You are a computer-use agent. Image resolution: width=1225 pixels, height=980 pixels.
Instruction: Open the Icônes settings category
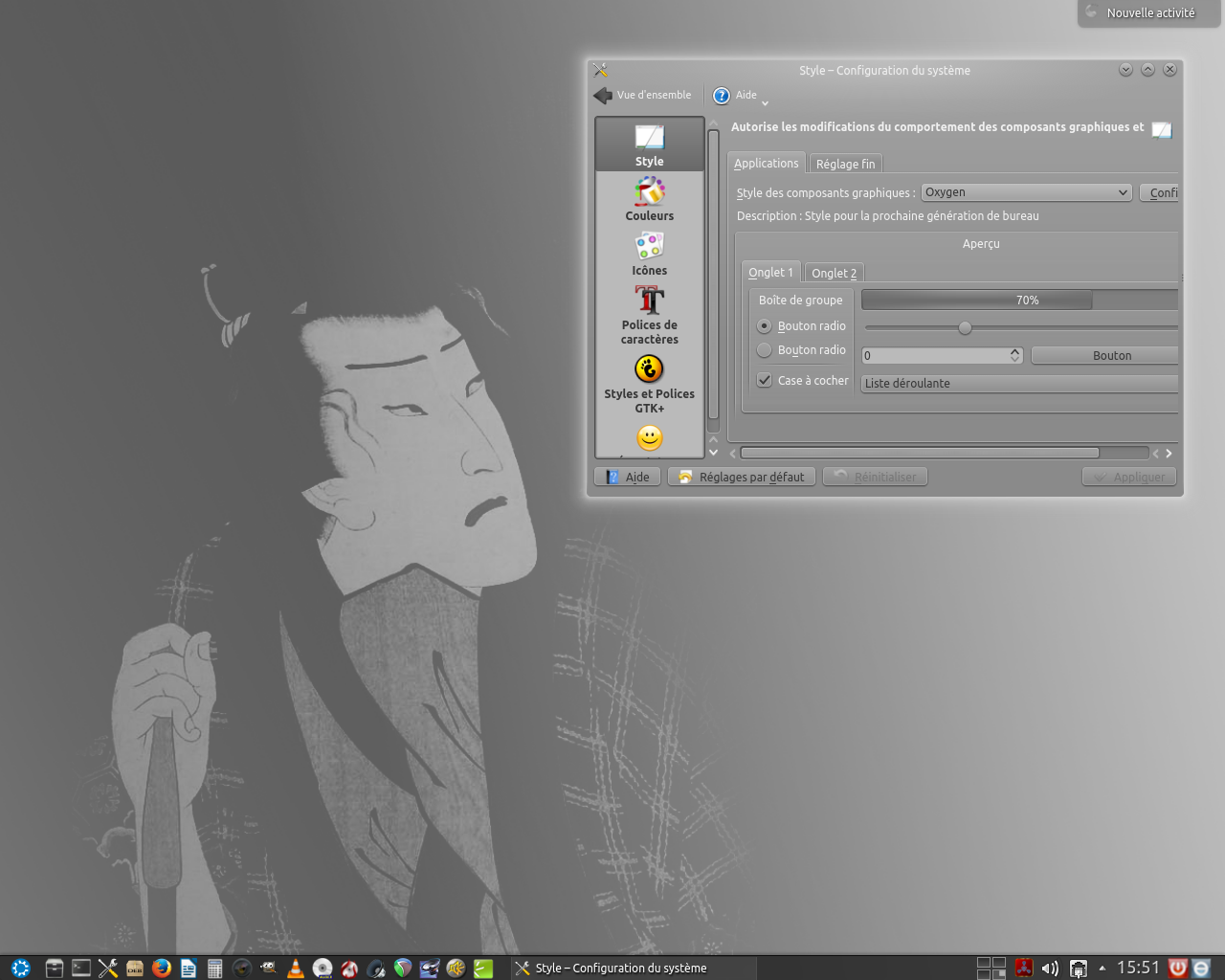pyautogui.click(x=649, y=254)
